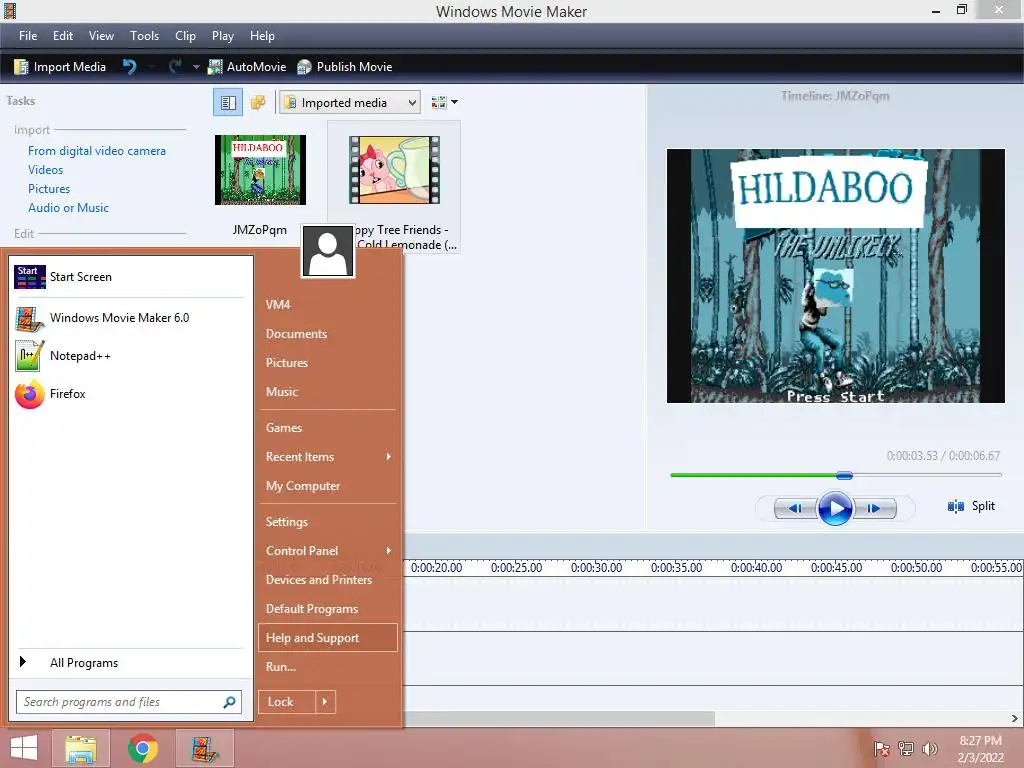Open Start Screen from the Start menu

pyautogui.click(x=129, y=277)
